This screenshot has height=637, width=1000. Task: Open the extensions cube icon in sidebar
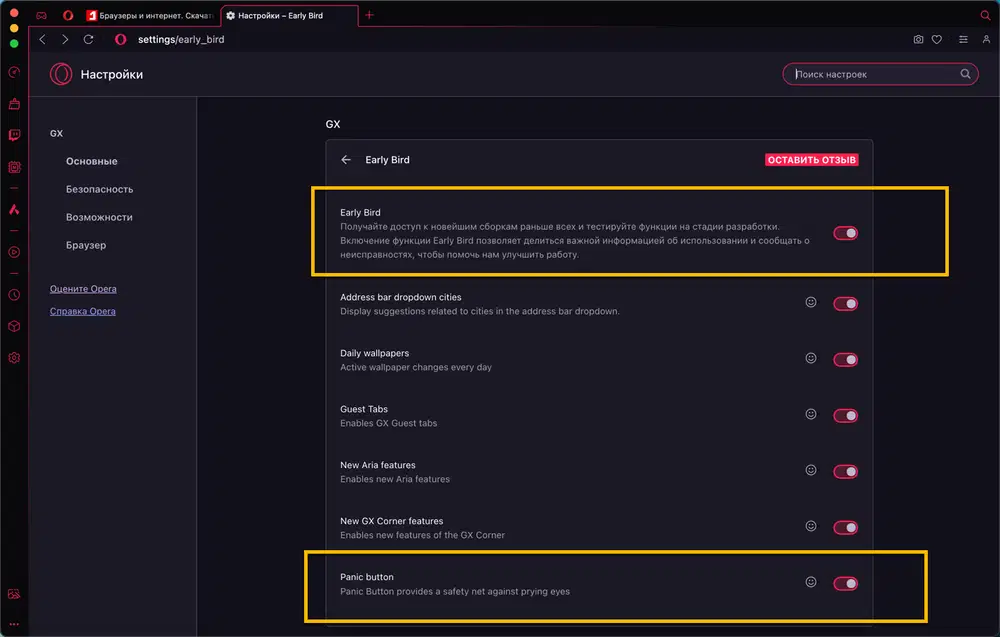tap(14, 326)
